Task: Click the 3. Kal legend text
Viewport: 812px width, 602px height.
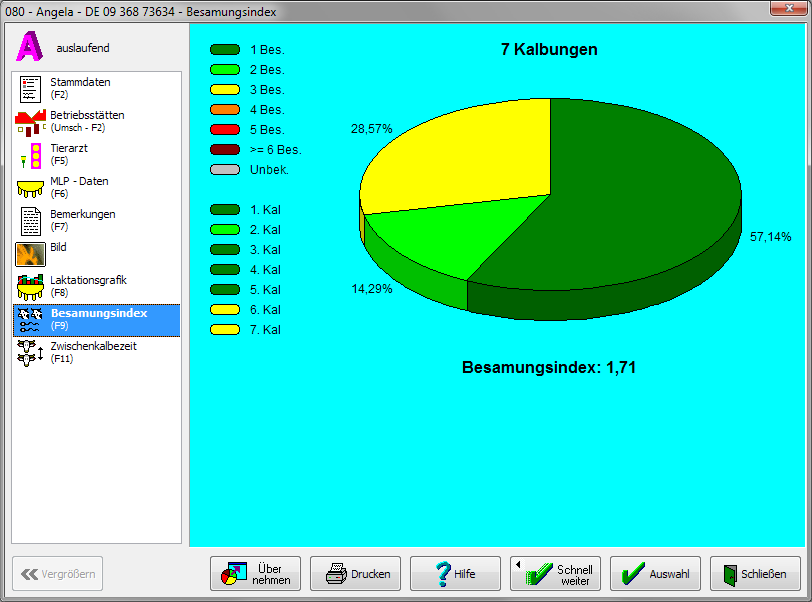Action: 265,250
